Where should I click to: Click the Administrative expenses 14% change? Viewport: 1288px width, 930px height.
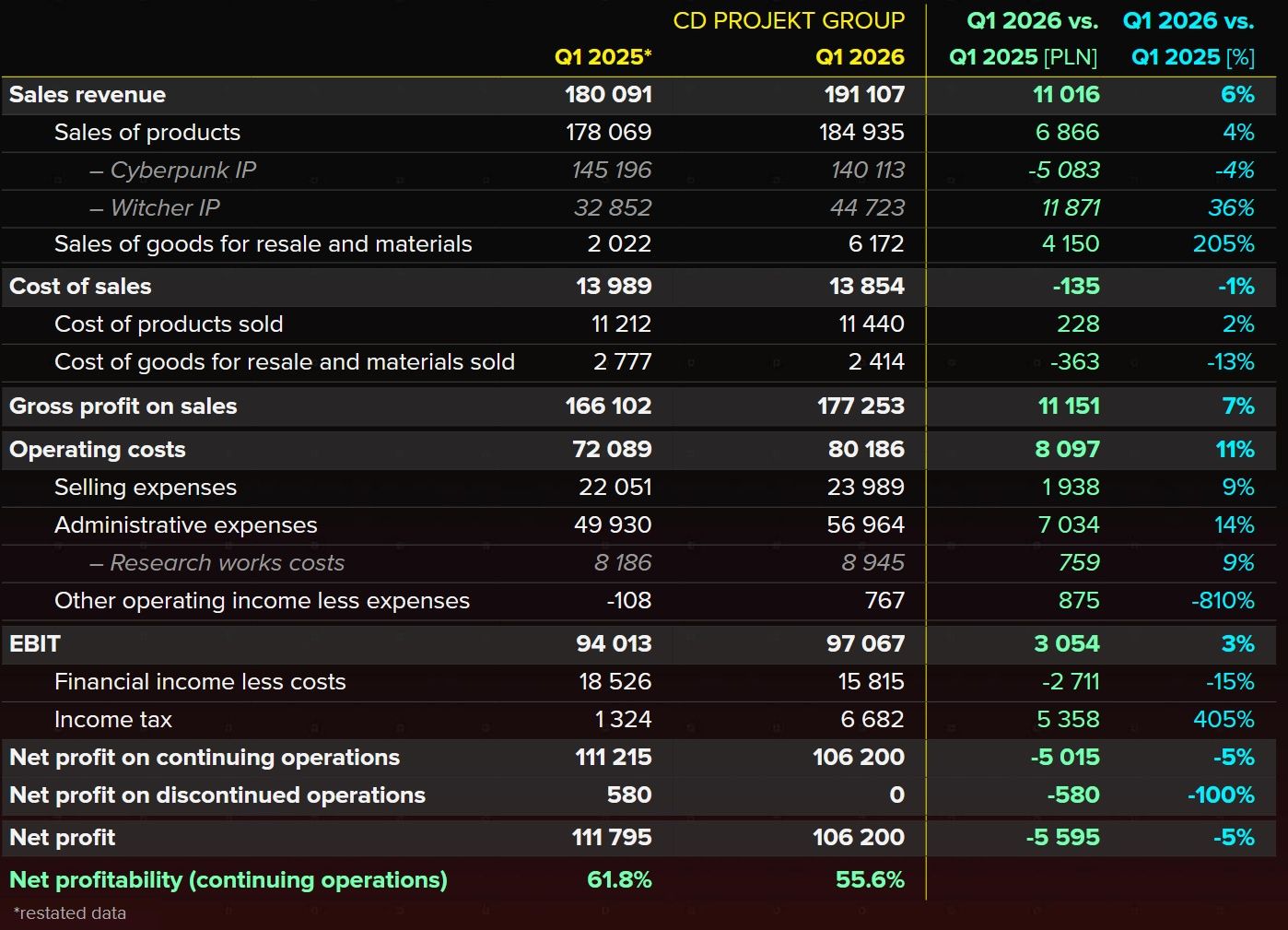pyautogui.click(x=1235, y=525)
